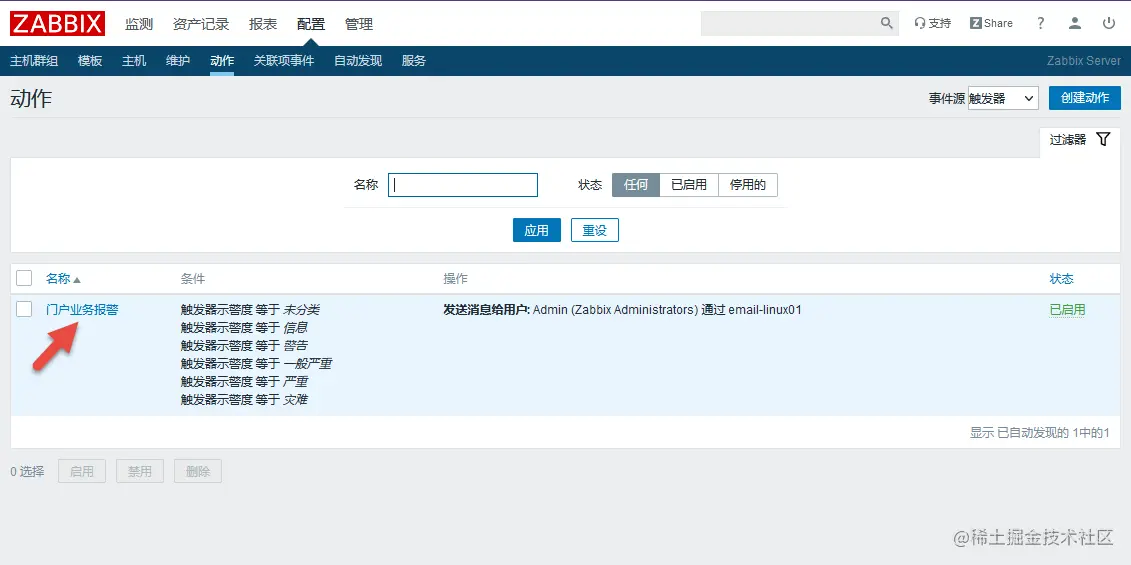The image size is (1131, 565).
Task: Go to 动作 submenu
Action: coord(222,61)
